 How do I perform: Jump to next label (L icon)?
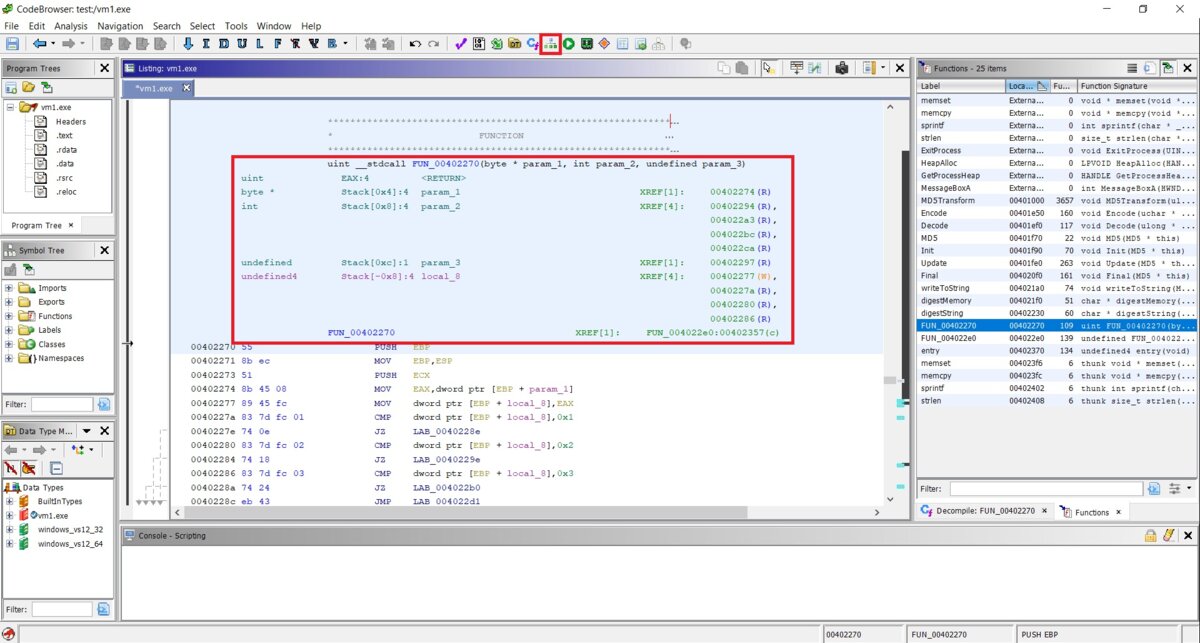pos(260,44)
